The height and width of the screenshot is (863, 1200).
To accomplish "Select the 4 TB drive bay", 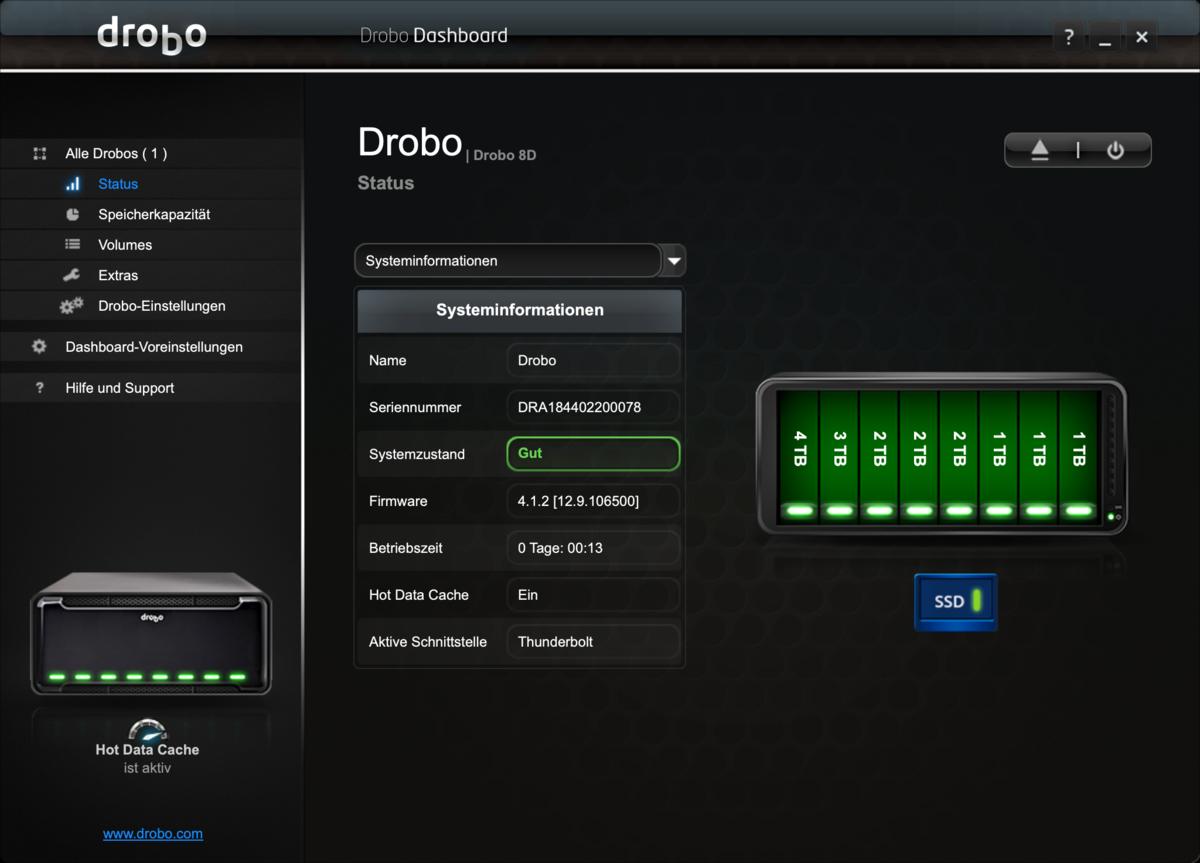I will [x=799, y=456].
